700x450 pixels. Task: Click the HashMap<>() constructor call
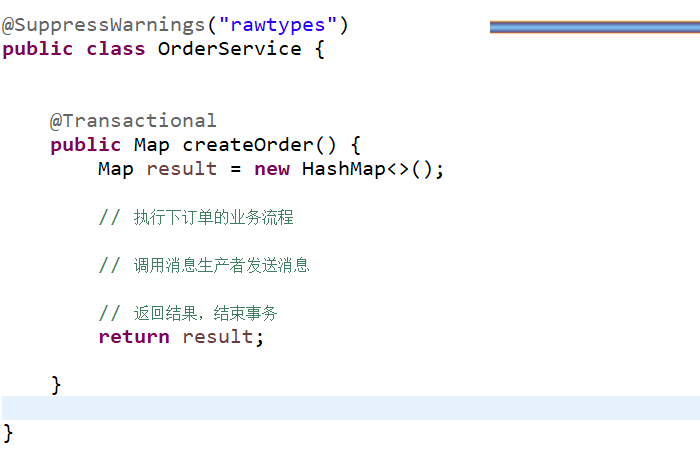click(367, 169)
